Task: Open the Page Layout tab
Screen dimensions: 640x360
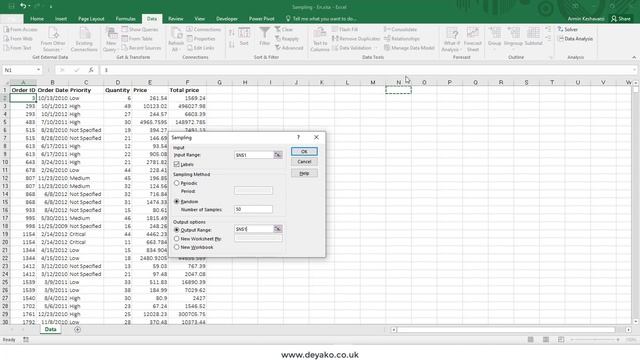Action: click(91, 19)
